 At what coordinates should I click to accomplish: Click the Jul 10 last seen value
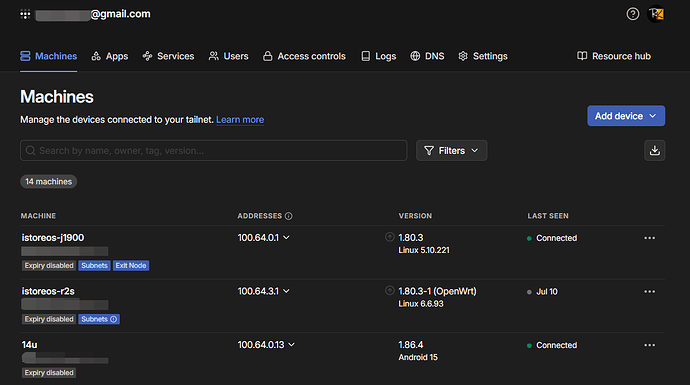[542, 292]
